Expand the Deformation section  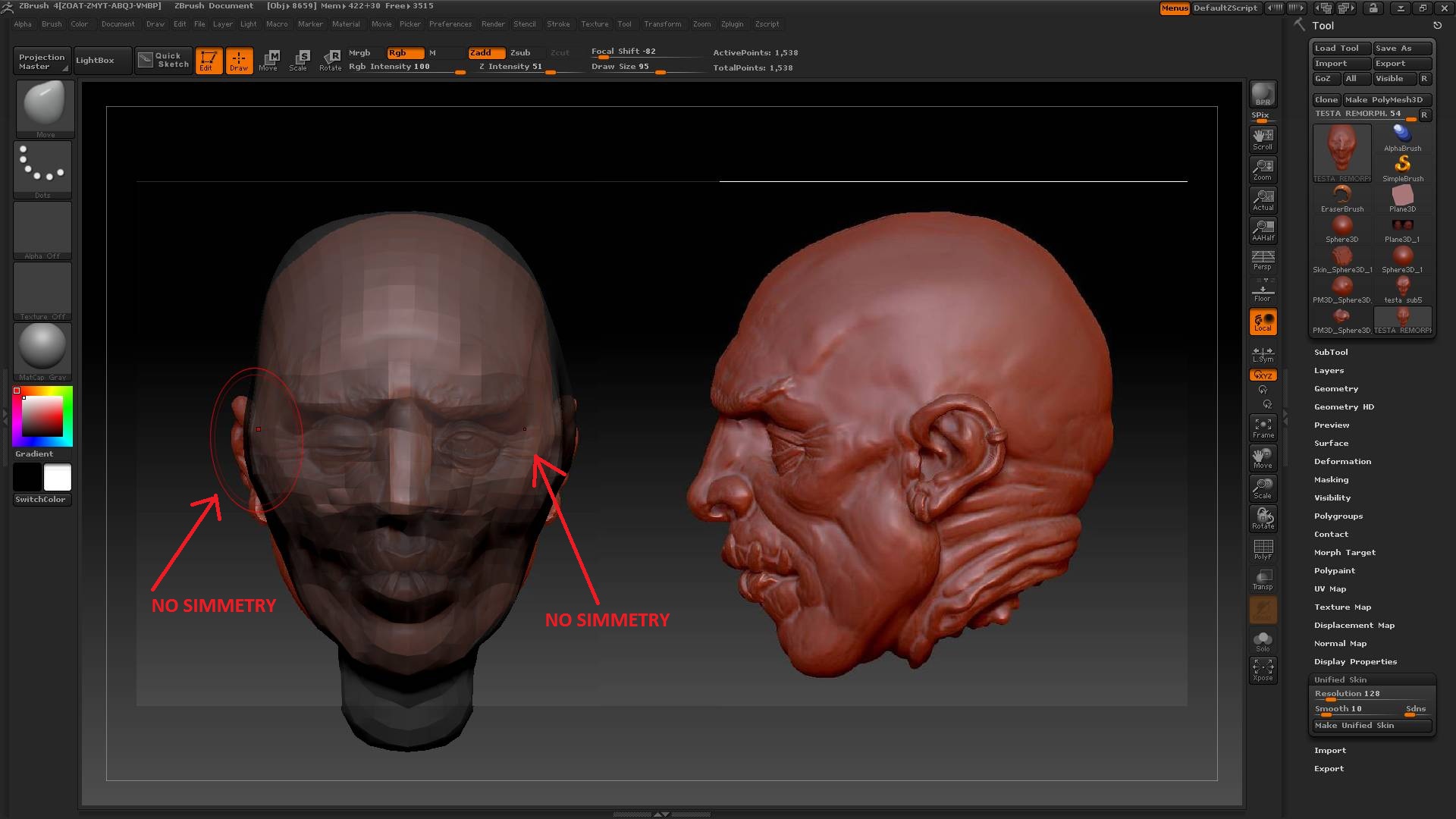pyautogui.click(x=1342, y=462)
